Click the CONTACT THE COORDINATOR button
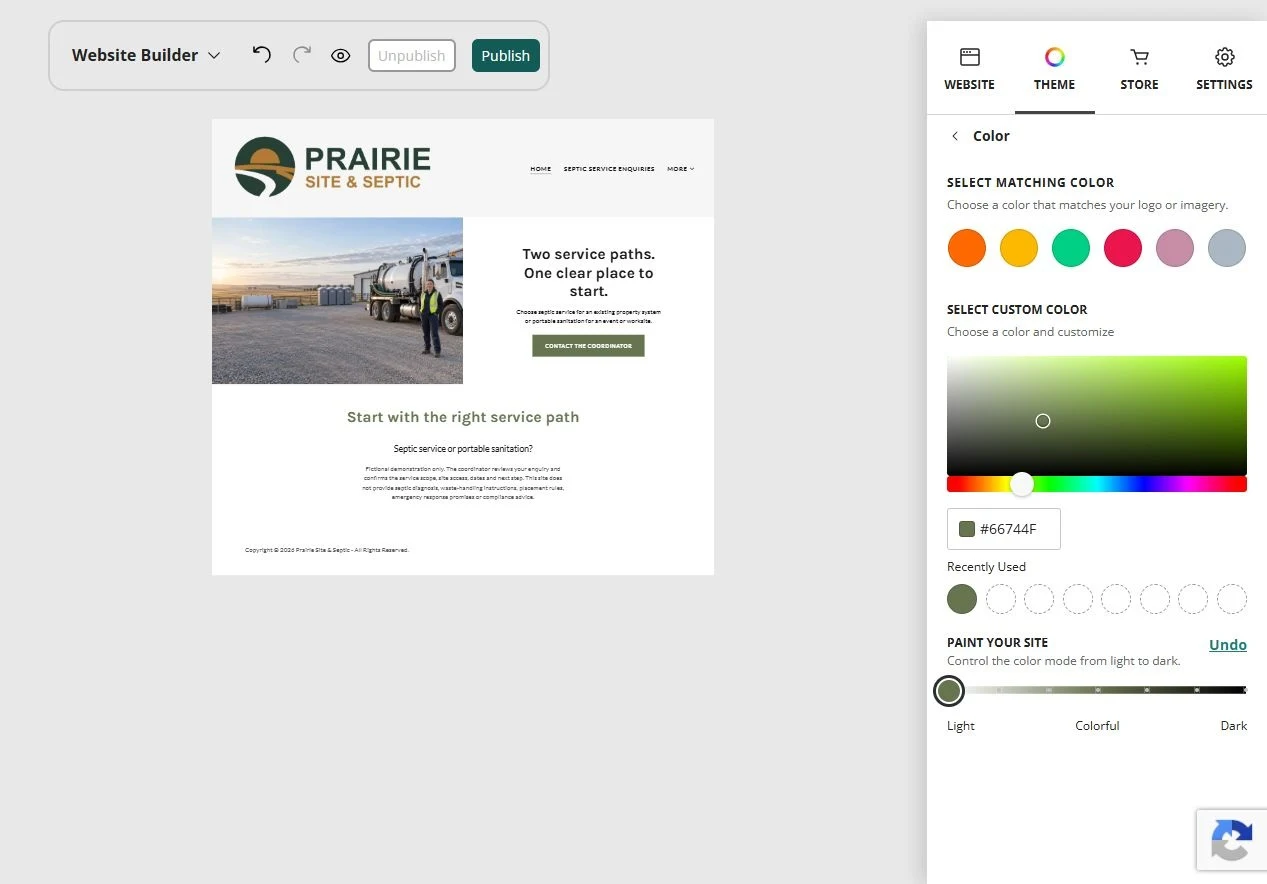 tap(588, 346)
